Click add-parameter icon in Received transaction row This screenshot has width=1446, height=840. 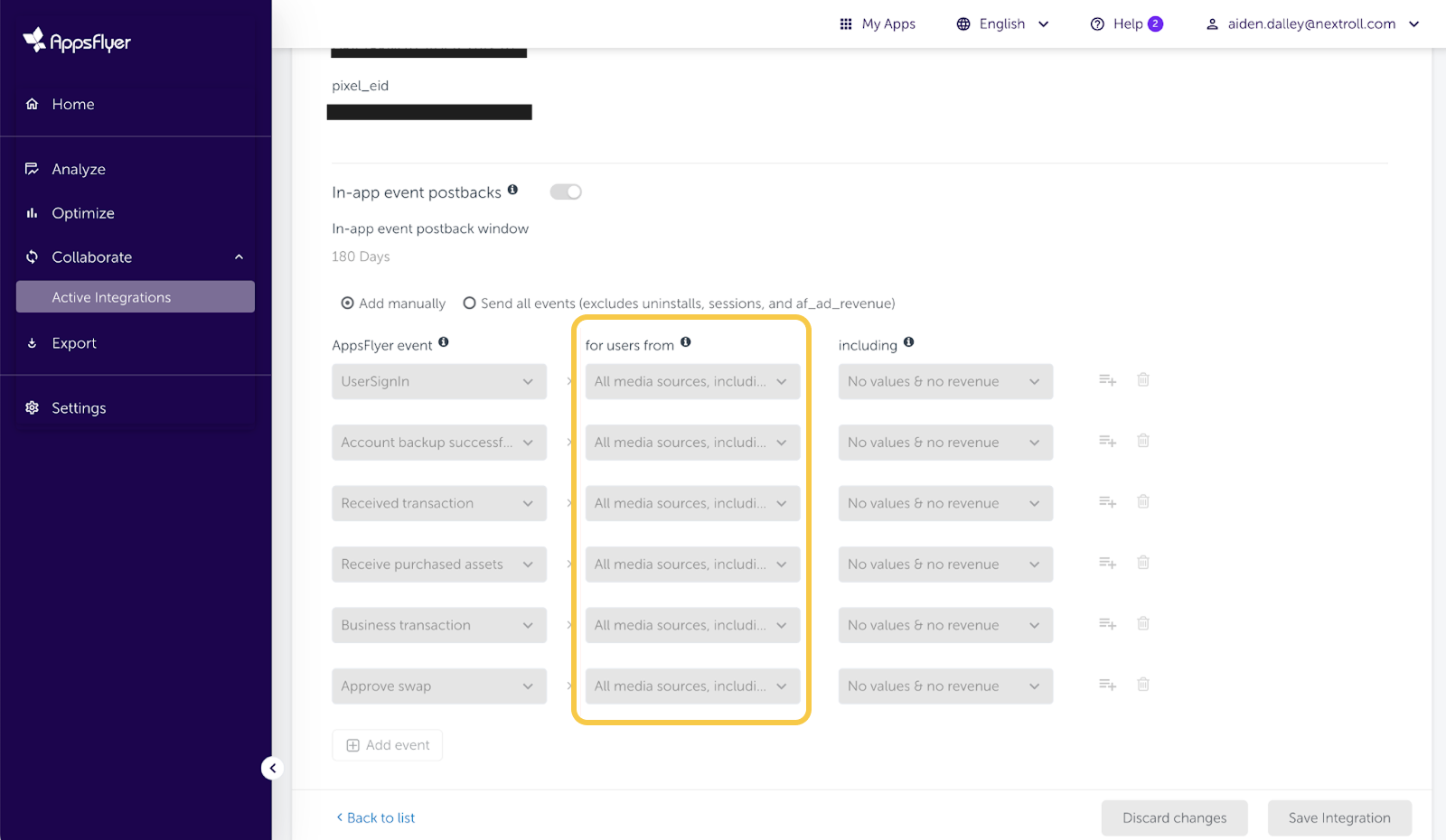pos(1107,502)
